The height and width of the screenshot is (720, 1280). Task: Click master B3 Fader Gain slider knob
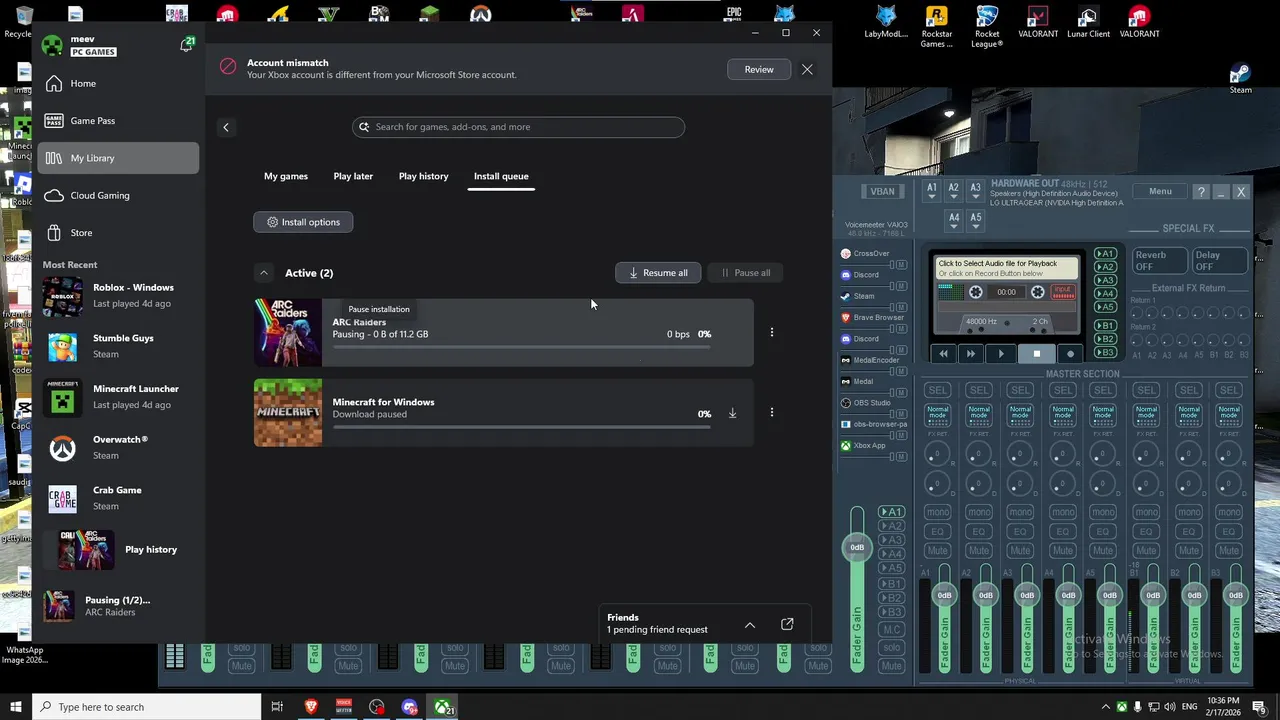coord(1236,595)
